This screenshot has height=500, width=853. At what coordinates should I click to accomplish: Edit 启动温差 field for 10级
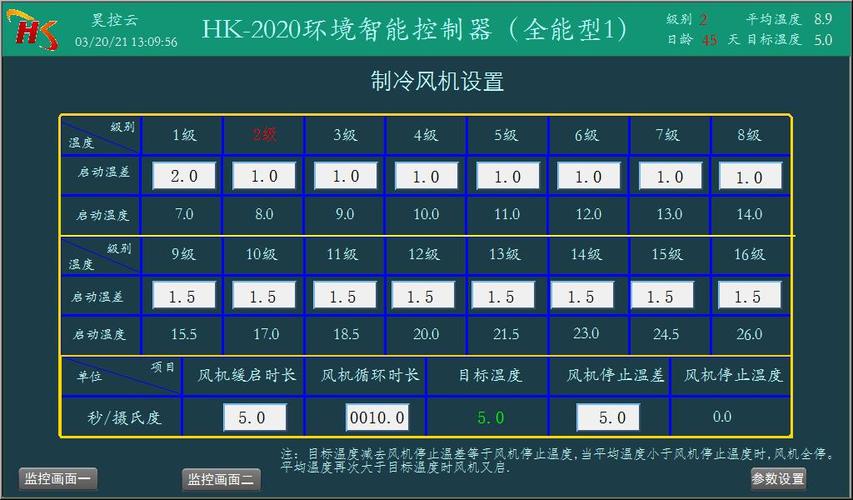coord(264,295)
